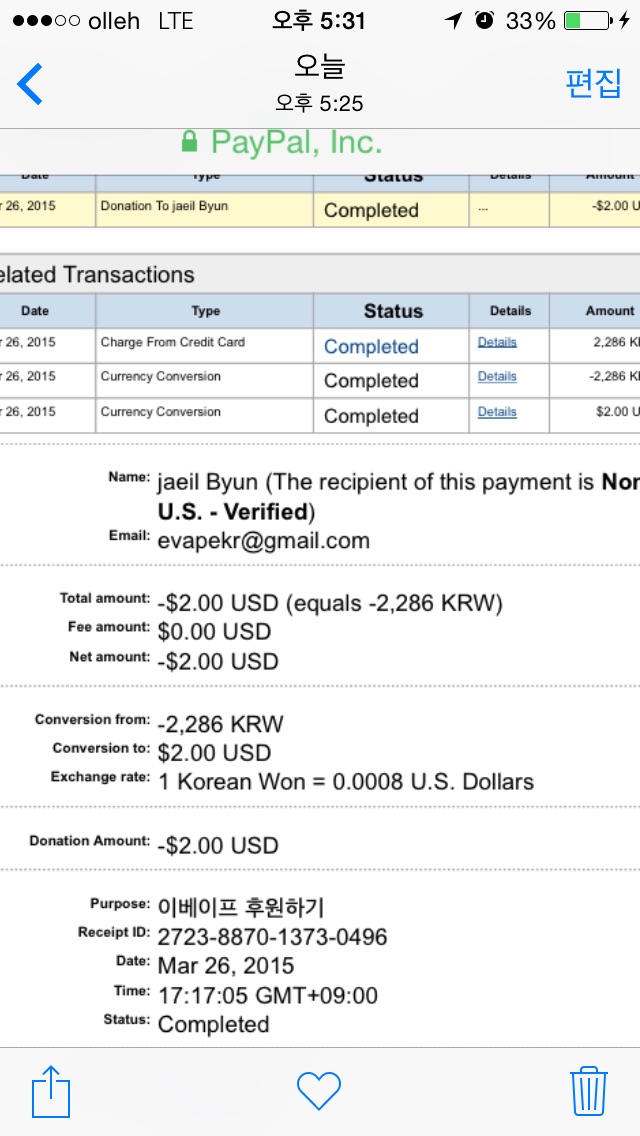Tap the evapekr@gmail.com email address
Screen dimensions: 640x1136
pos(263,541)
